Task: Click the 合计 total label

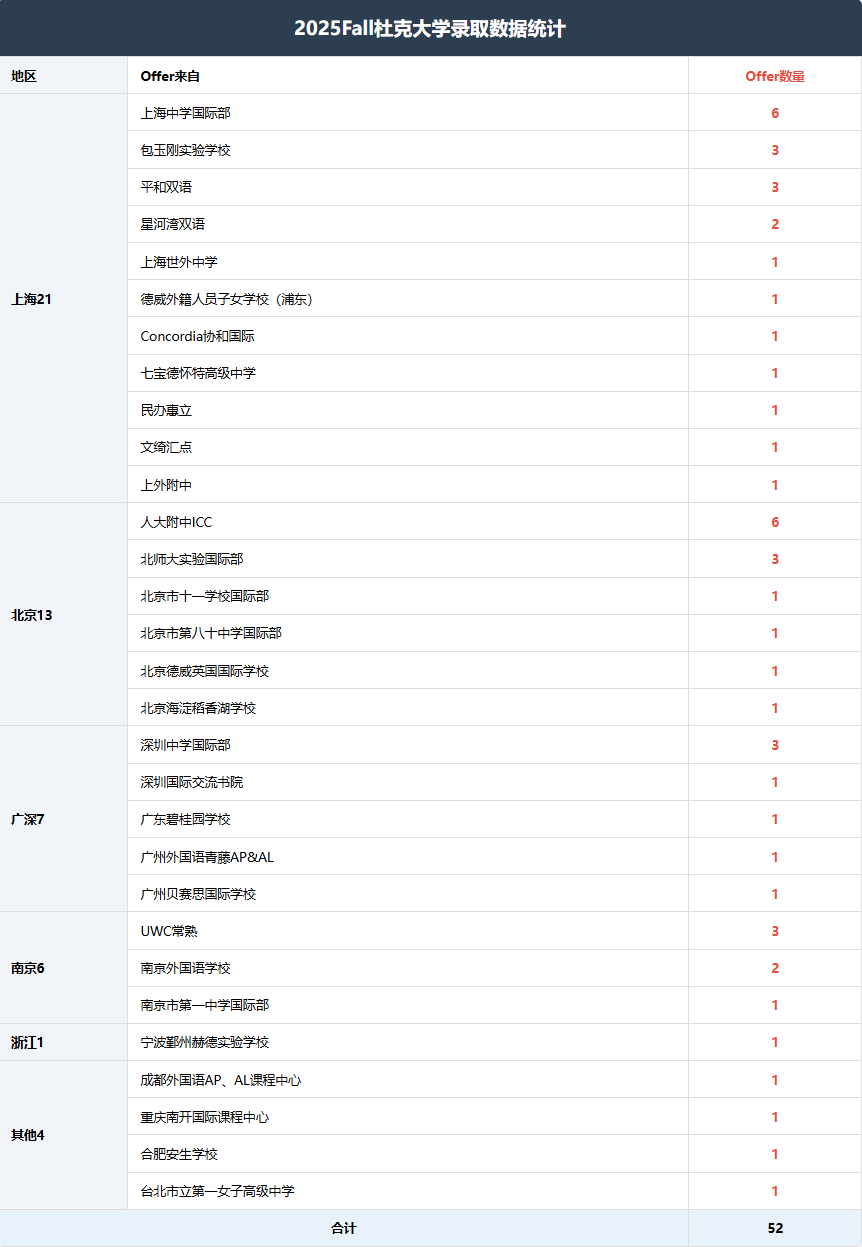Action: pyautogui.click(x=343, y=1228)
